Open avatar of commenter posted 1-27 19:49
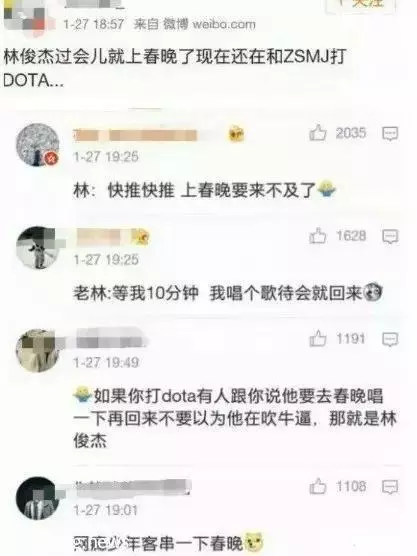The image size is (417, 556). 38,350
